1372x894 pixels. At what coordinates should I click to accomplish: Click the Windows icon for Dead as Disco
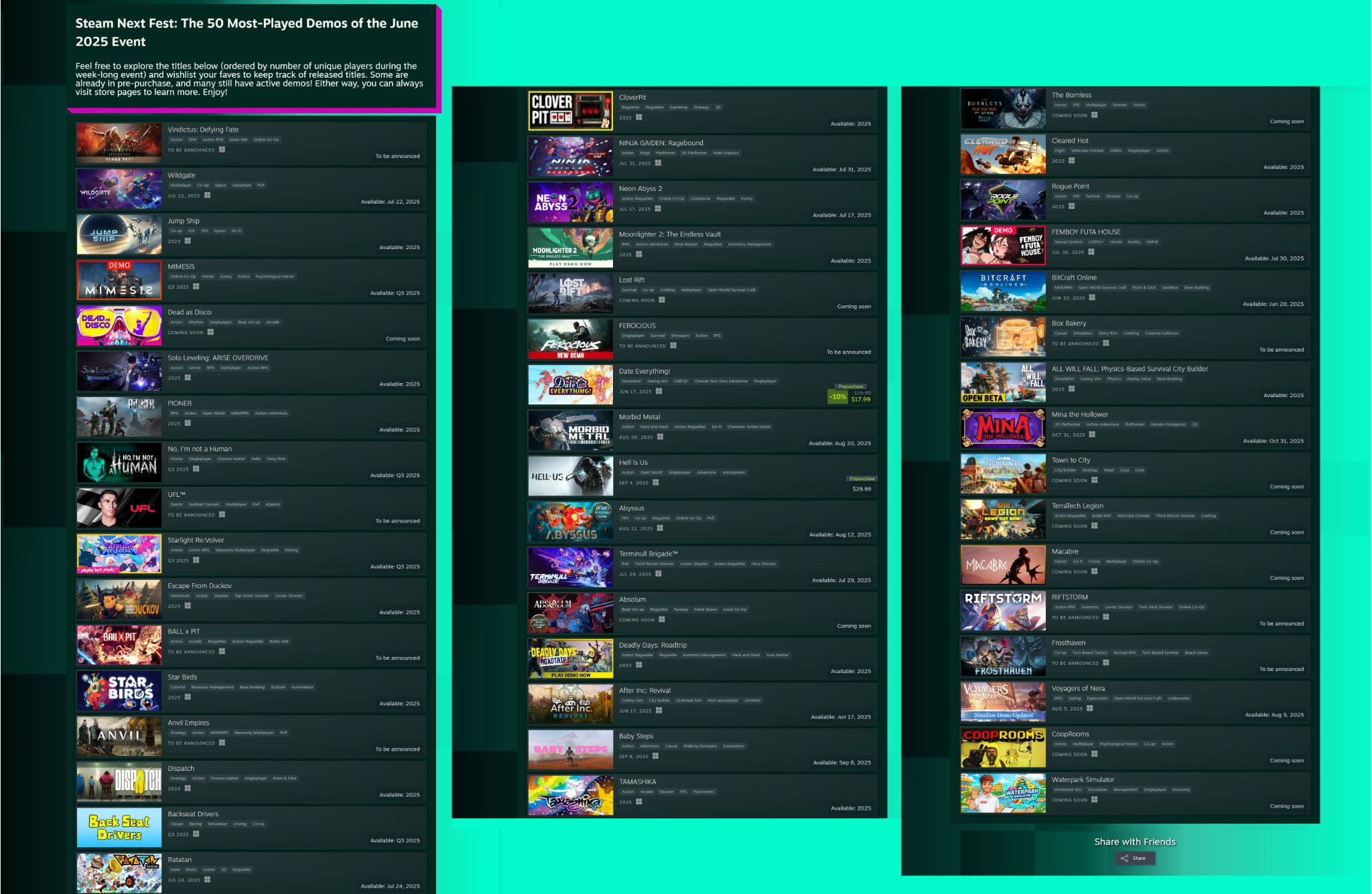(x=210, y=332)
